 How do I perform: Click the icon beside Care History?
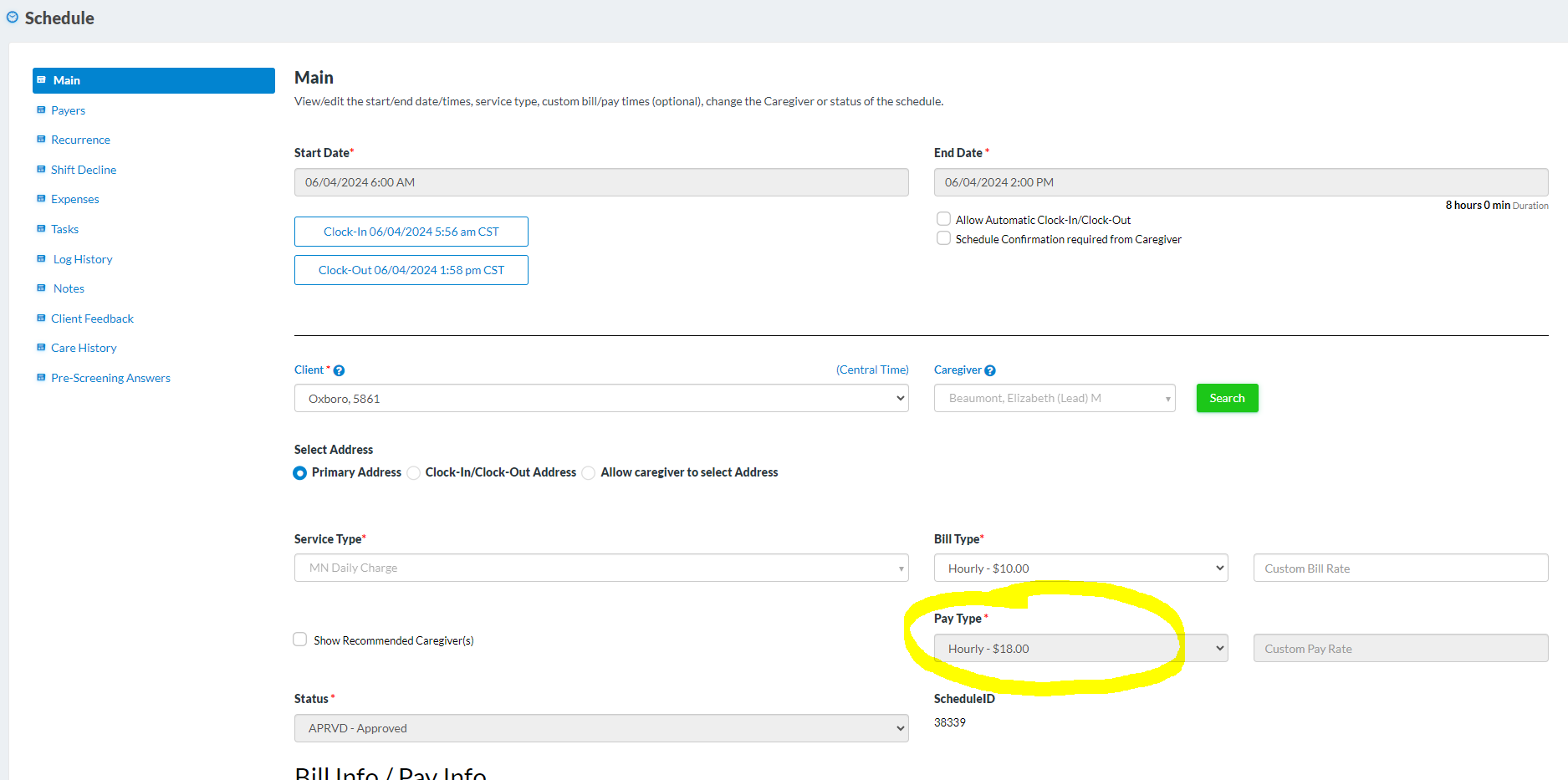(x=41, y=348)
